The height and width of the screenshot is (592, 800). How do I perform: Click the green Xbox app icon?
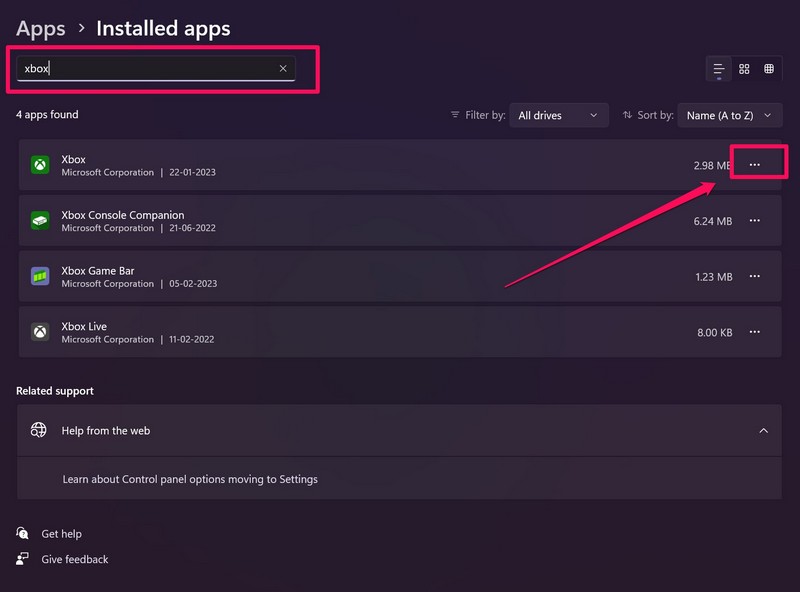click(x=40, y=165)
